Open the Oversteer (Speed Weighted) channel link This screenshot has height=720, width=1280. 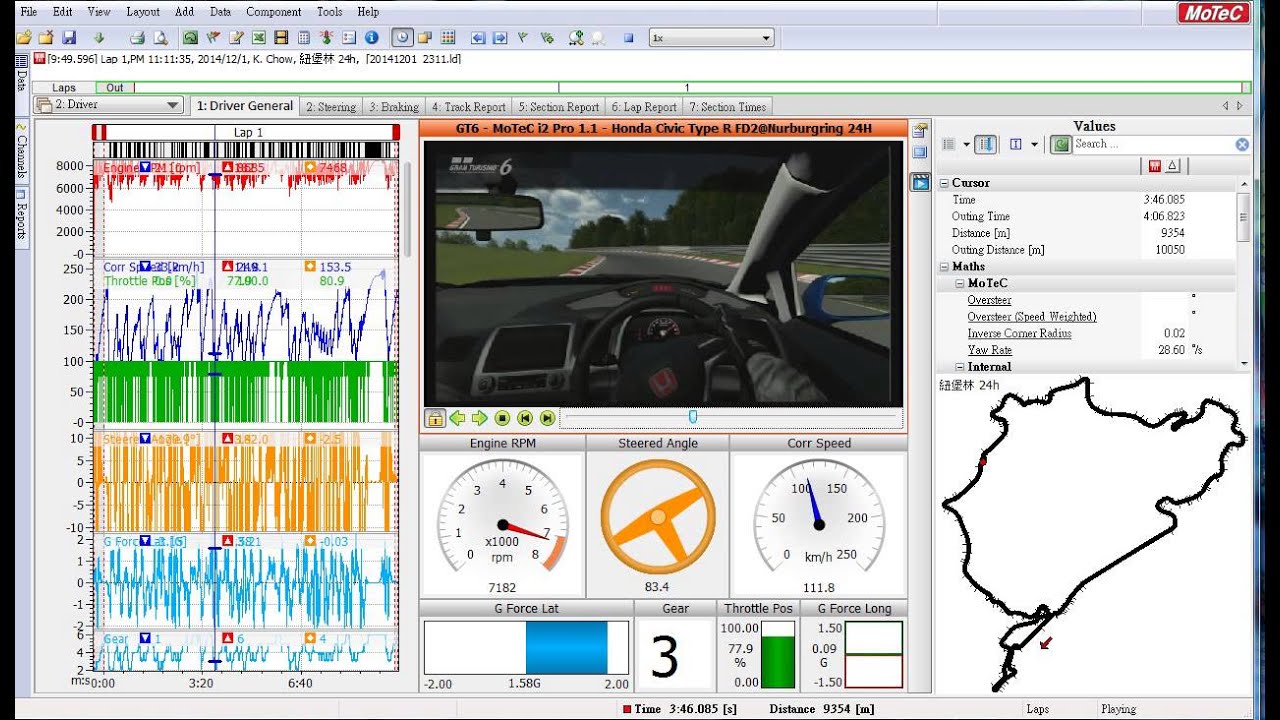[x=1032, y=317]
